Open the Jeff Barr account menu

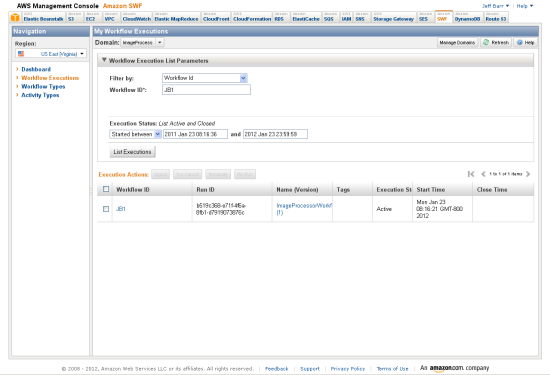click(x=495, y=6)
